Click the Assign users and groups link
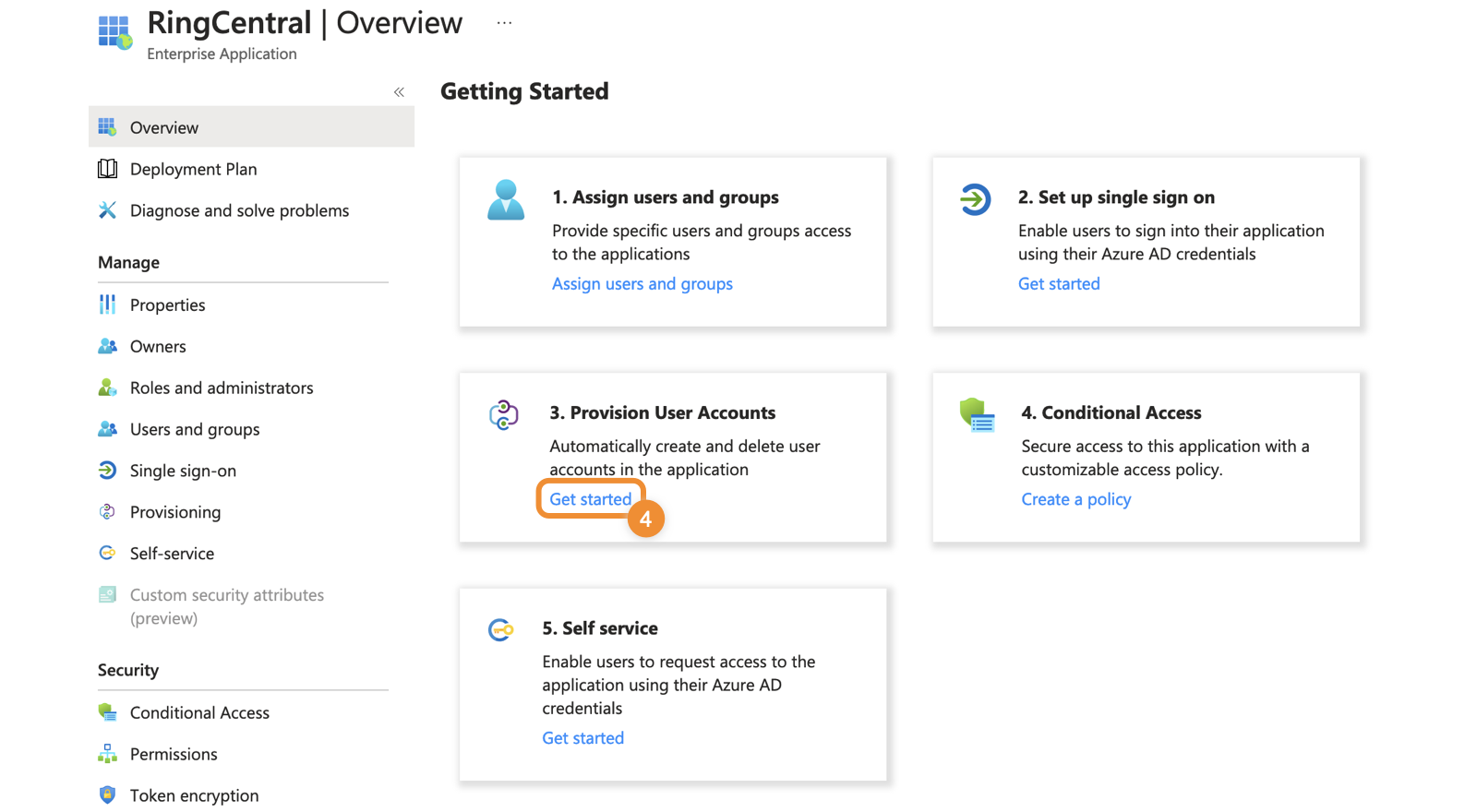The height and width of the screenshot is (812, 1477). [642, 284]
